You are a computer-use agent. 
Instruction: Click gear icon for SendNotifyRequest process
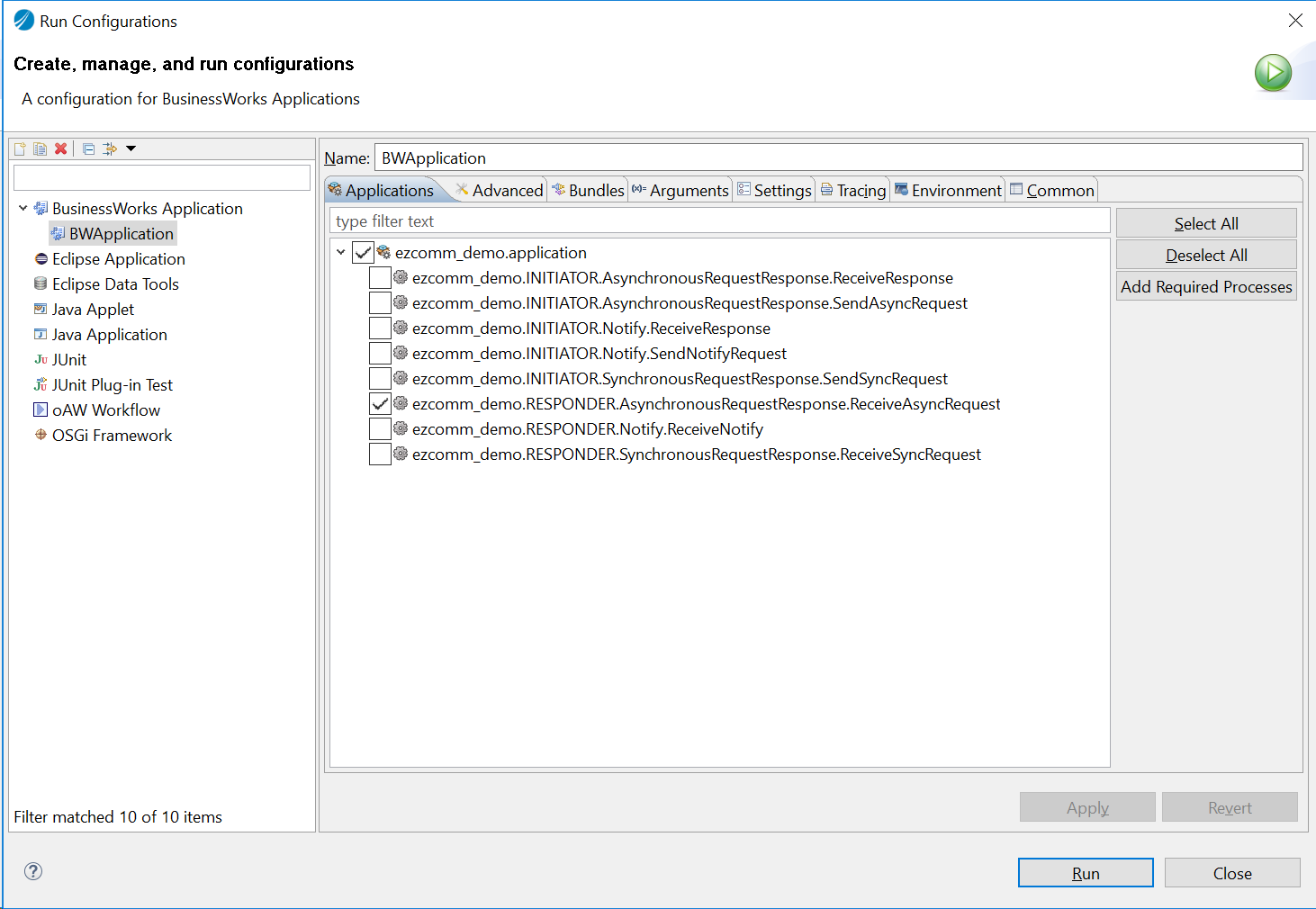pyautogui.click(x=401, y=354)
